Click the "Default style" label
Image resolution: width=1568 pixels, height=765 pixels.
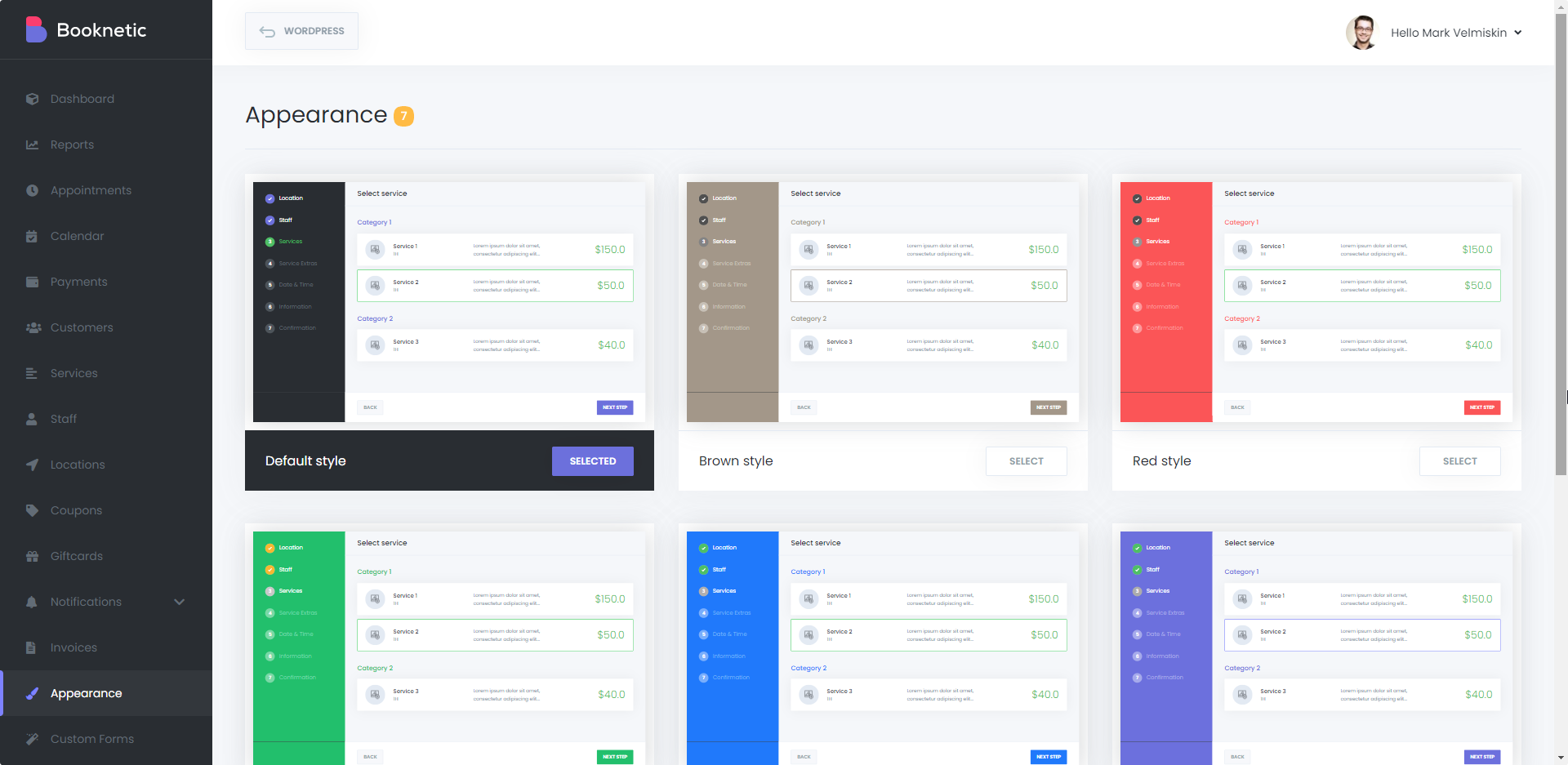(305, 461)
